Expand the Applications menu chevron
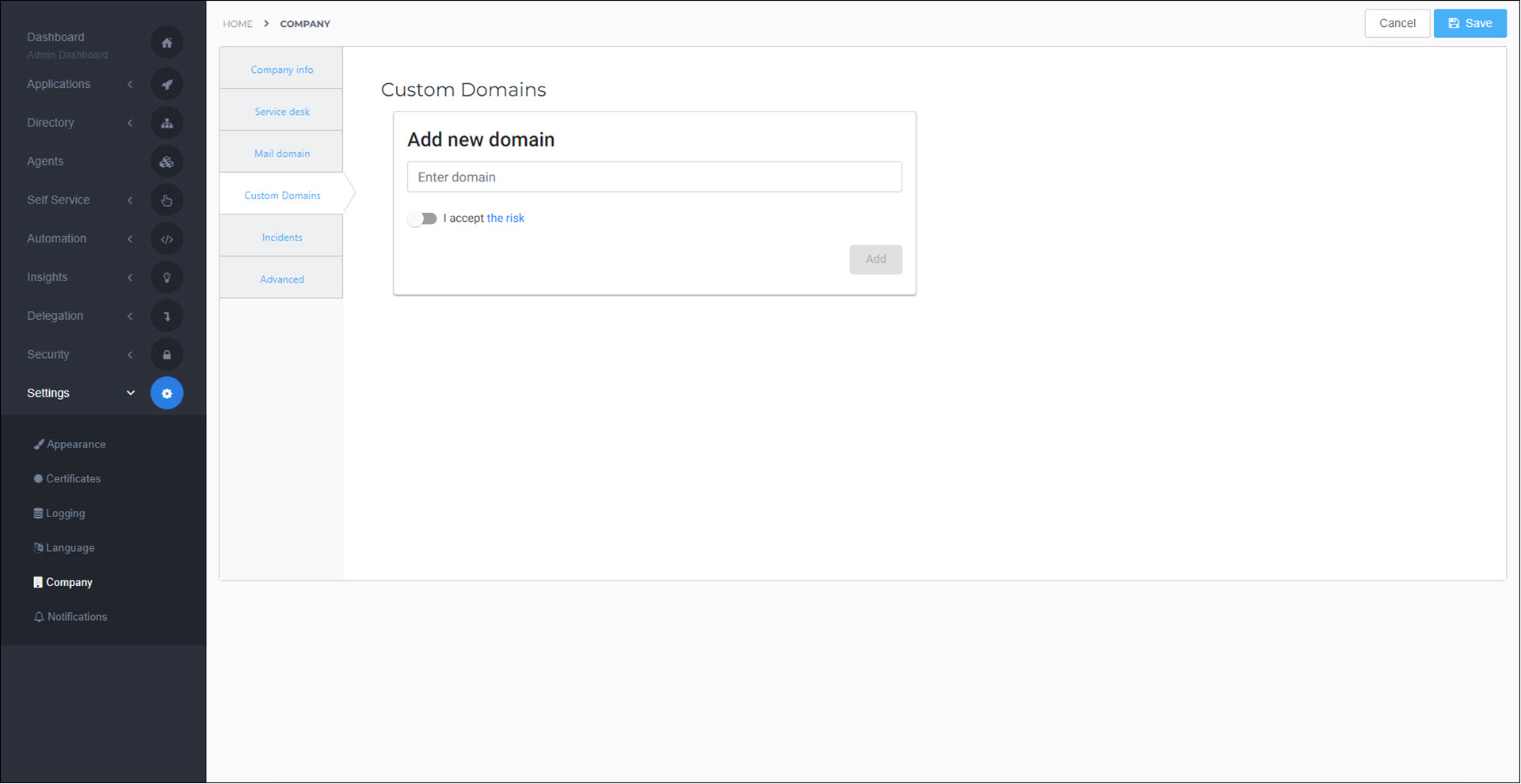 [x=130, y=84]
